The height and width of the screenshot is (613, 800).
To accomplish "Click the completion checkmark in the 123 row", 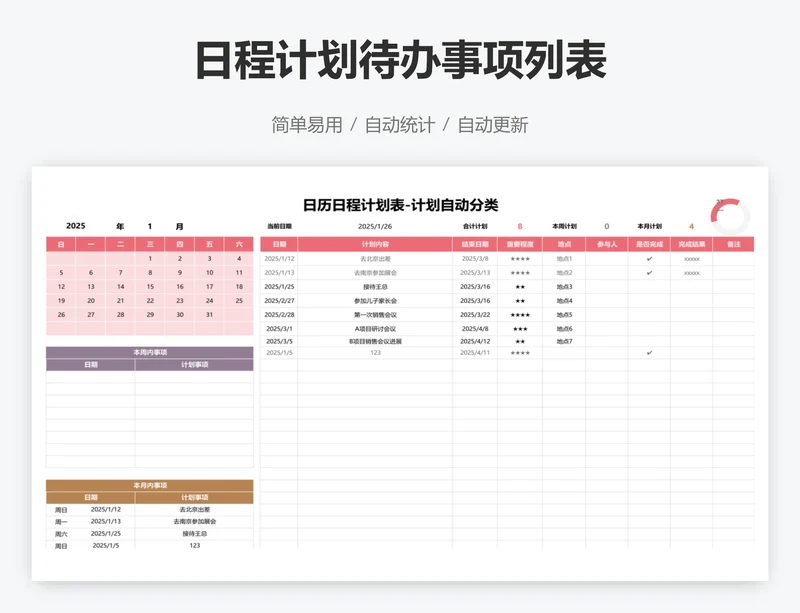I will pos(649,353).
